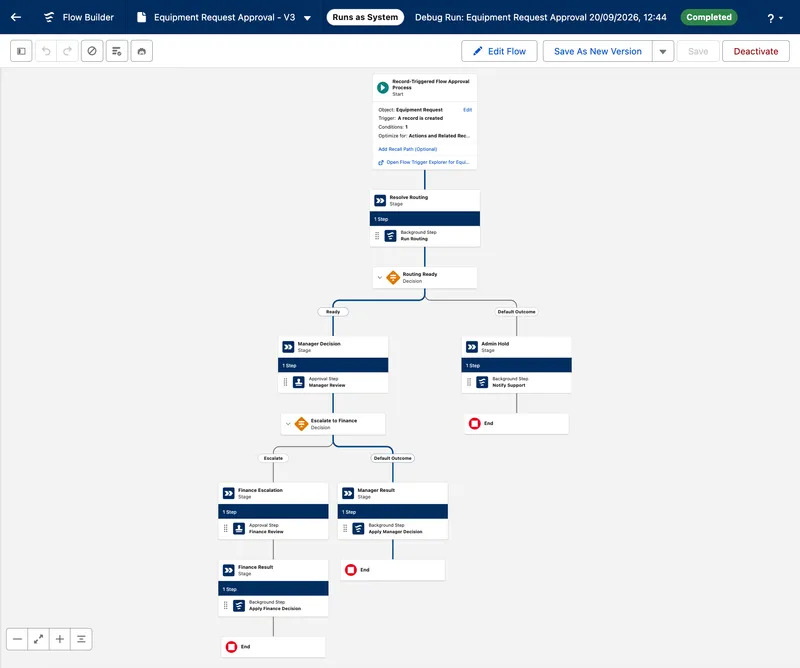
Task: Go back with the left arrow icon
Action: [16, 17]
